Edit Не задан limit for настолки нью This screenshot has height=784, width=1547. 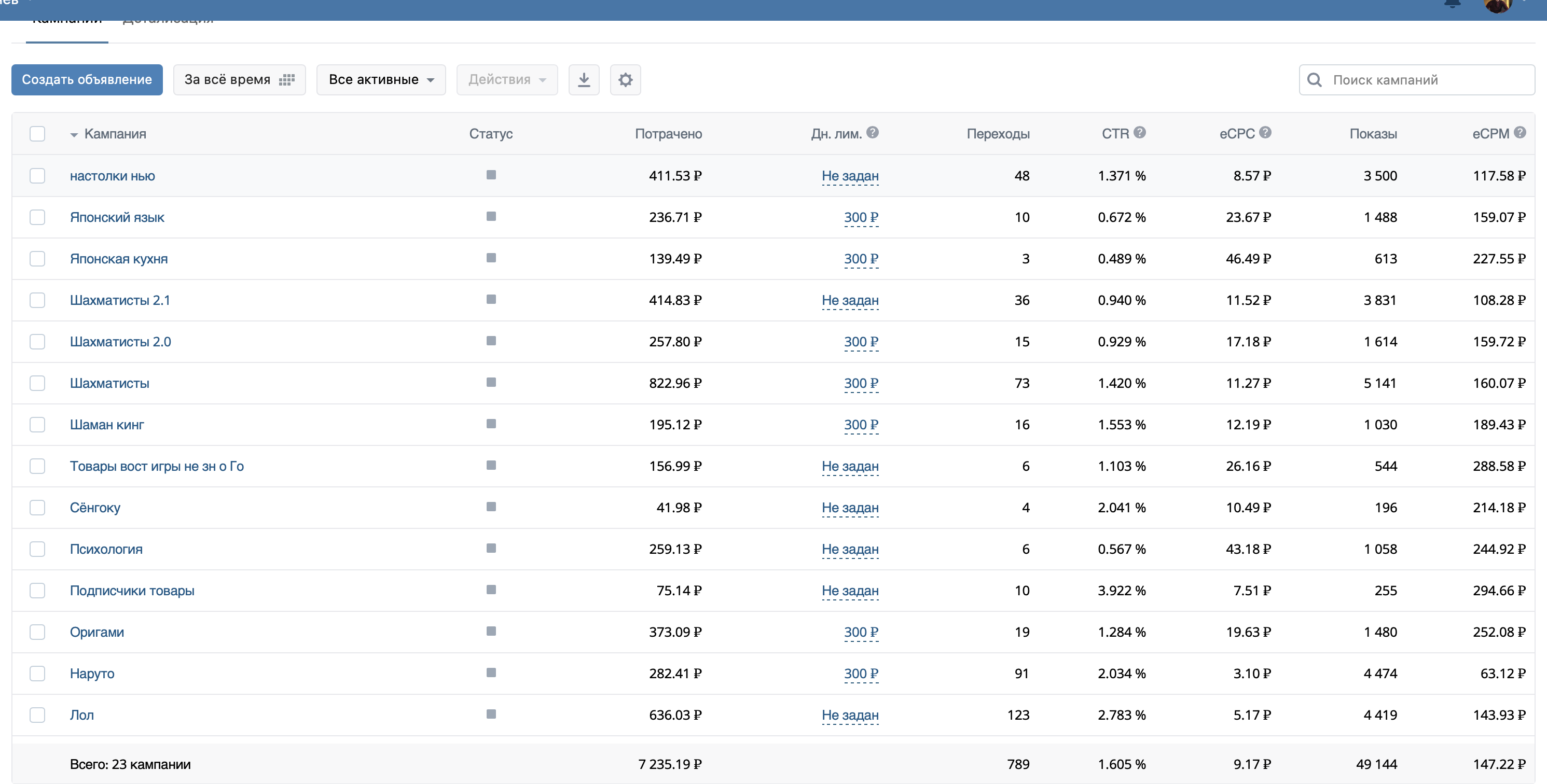coord(849,176)
